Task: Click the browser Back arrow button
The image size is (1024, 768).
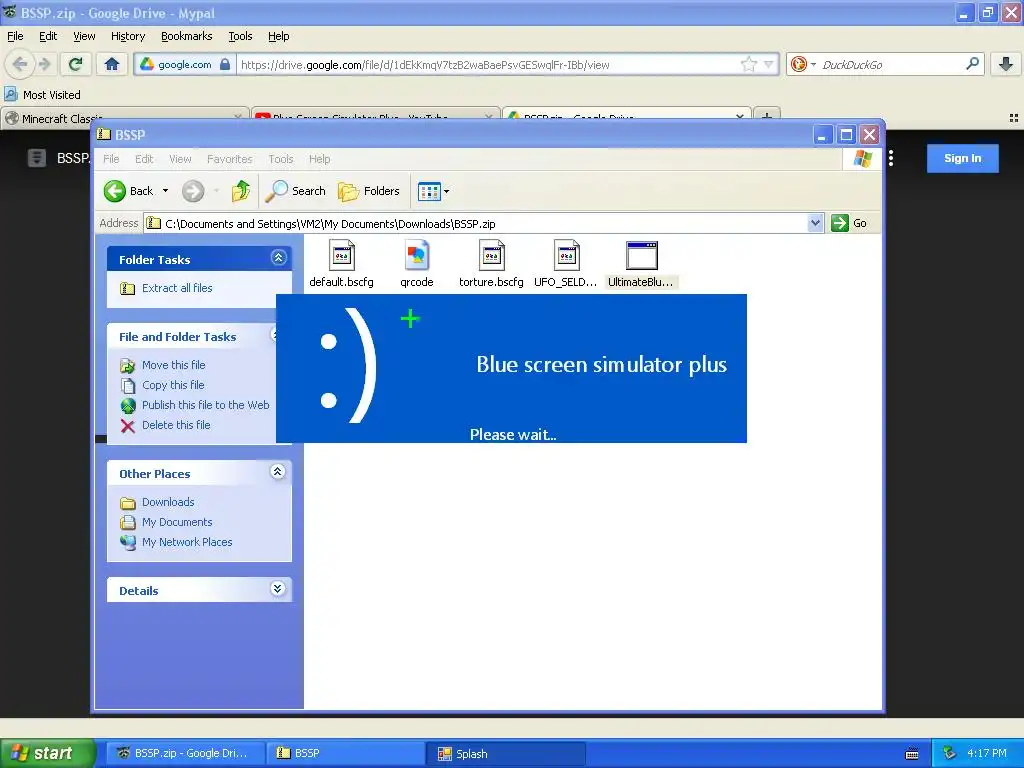Action: (x=20, y=64)
